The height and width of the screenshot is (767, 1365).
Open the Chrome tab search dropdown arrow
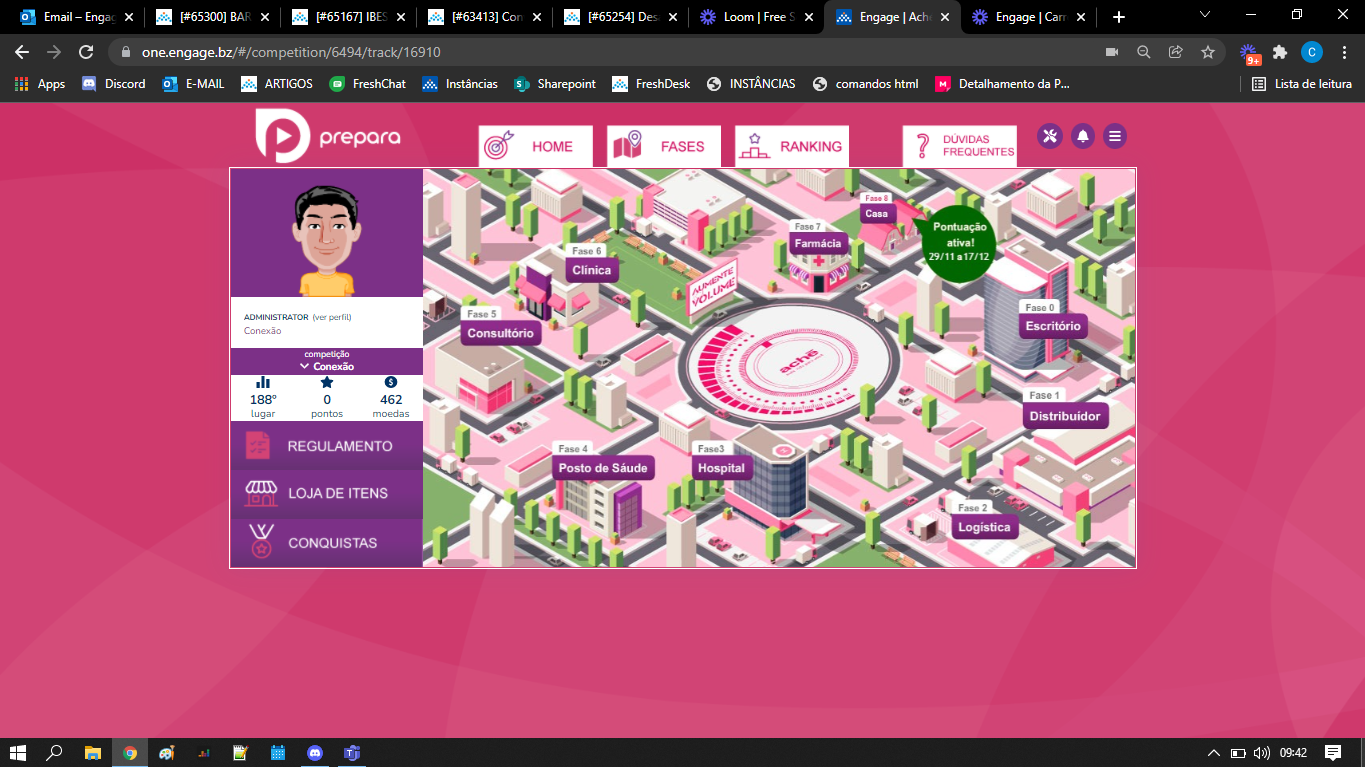1204,16
